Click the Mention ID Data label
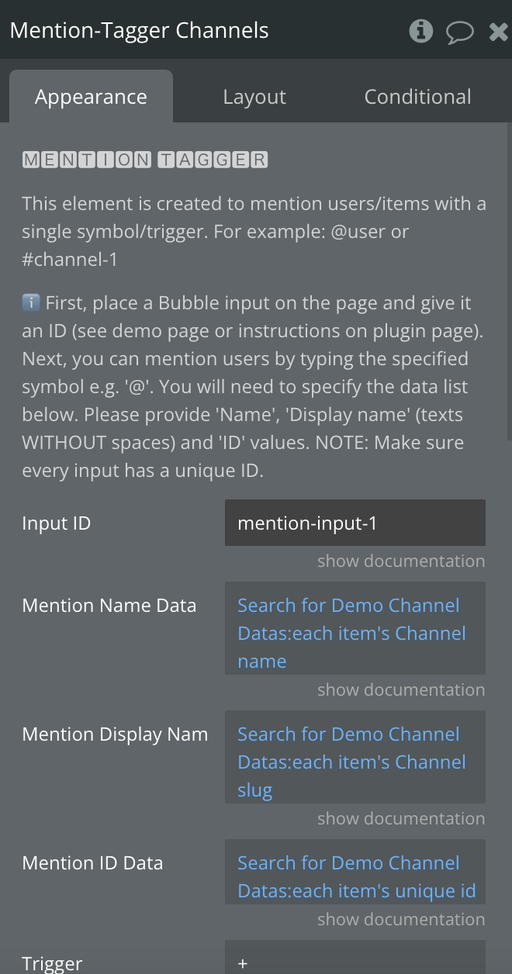The width and height of the screenshot is (512, 974). [93, 863]
